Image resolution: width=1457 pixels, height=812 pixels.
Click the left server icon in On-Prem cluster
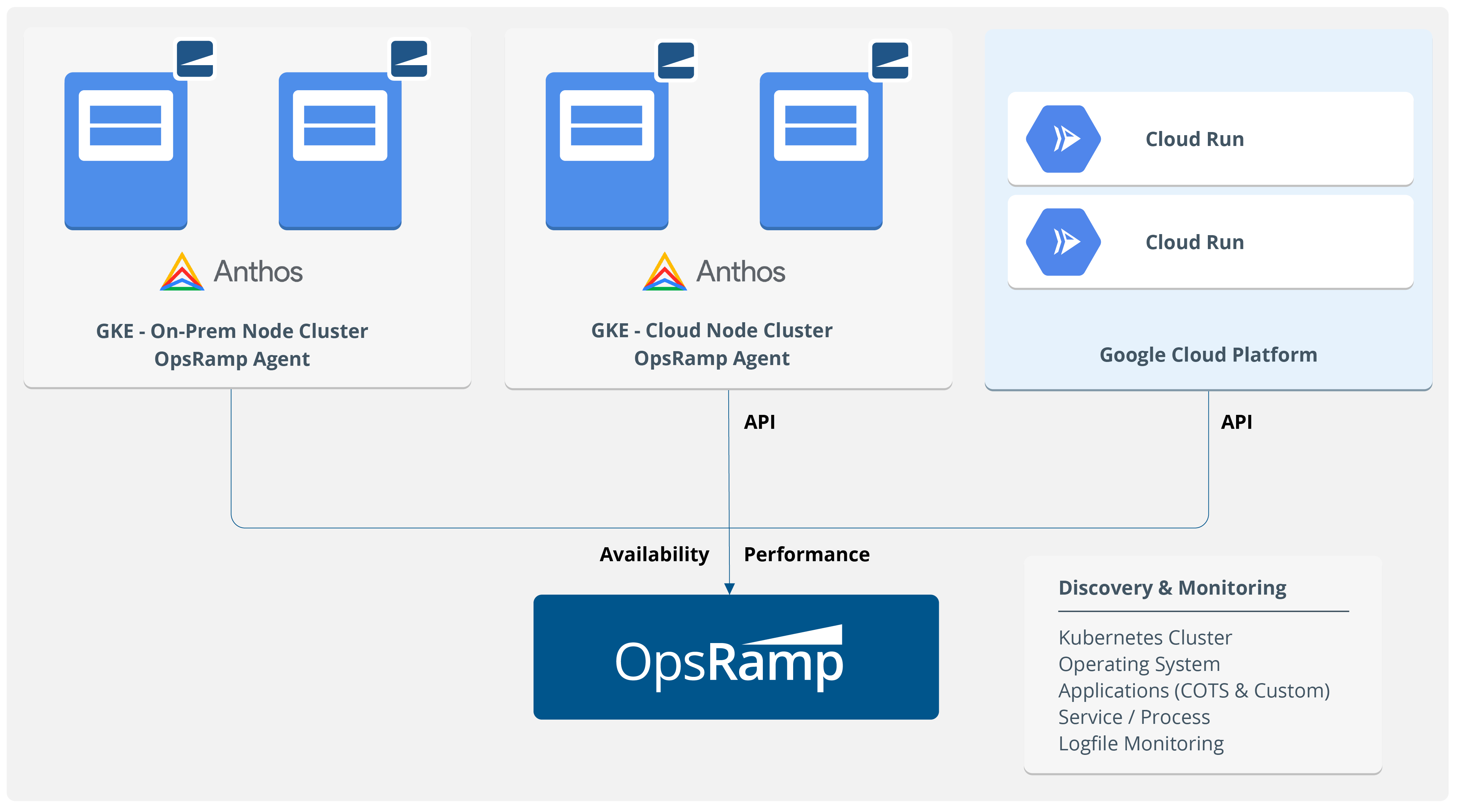click(125, 150)
